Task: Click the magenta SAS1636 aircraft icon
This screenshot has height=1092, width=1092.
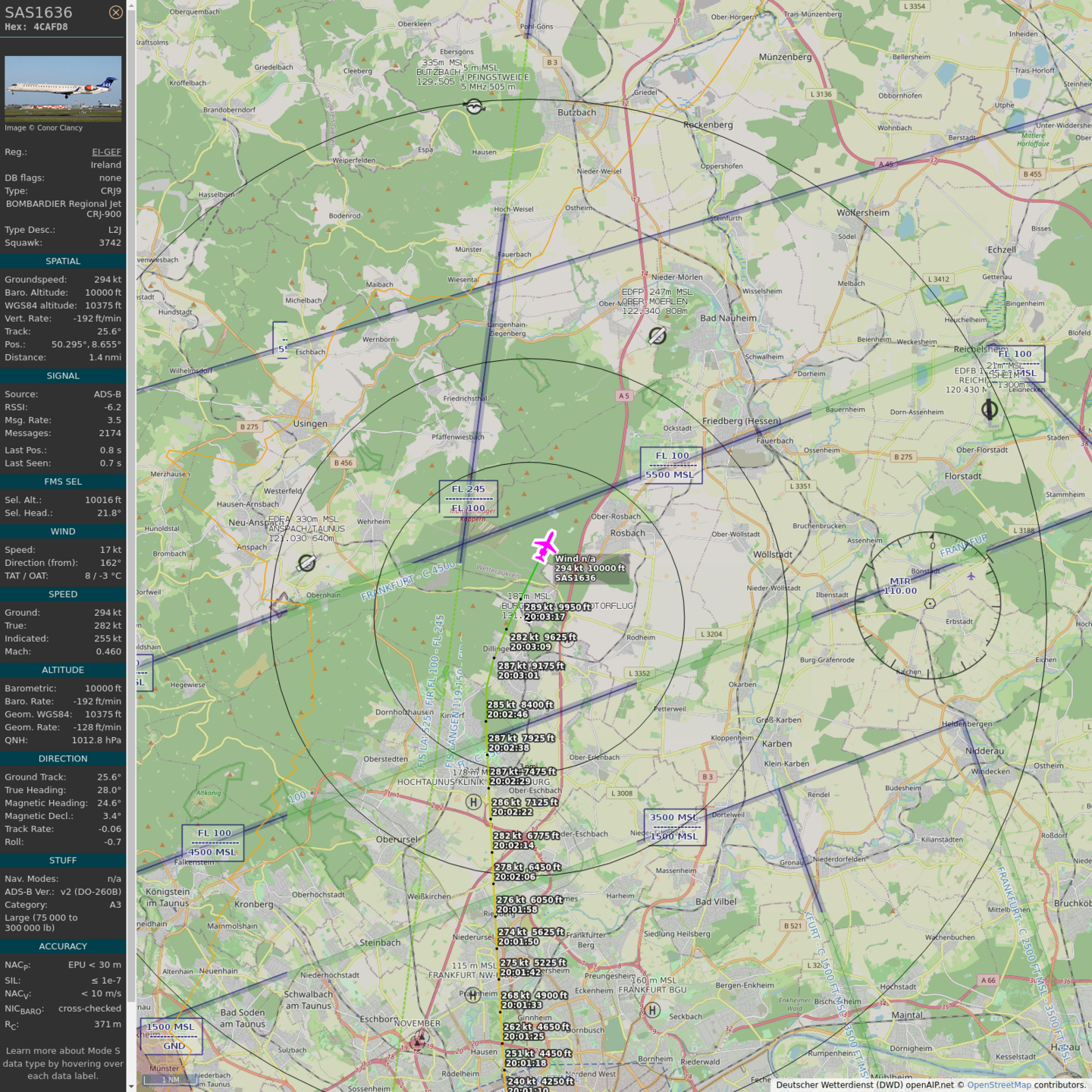Action: tap(544, 546)
